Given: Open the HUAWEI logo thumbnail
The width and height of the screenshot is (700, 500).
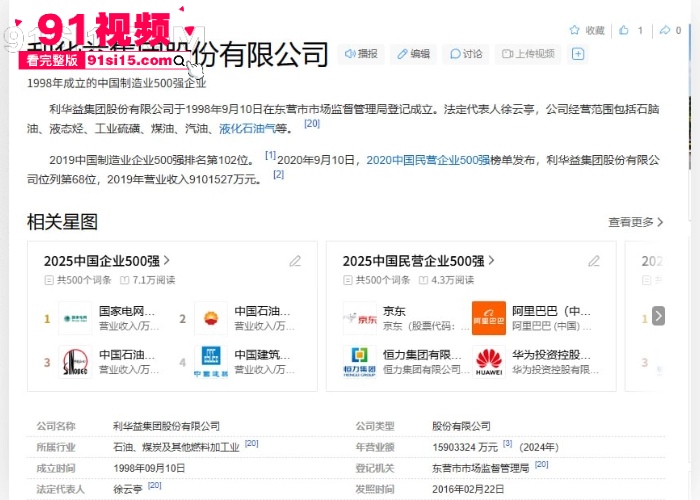Looking at the screenshot, I should pyautogui.click(x=489, y=362).
